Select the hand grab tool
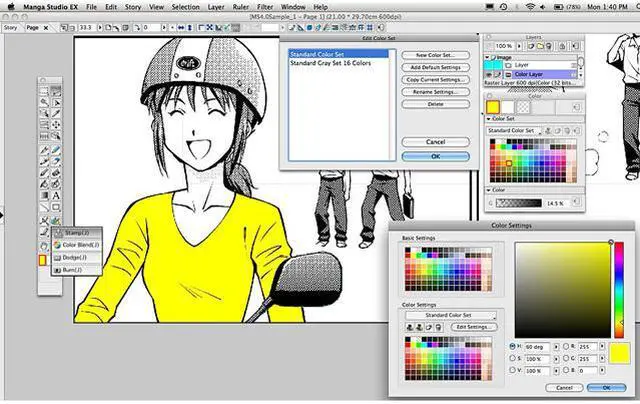Image resolution: width=640 pixels, height=404 pixels. [44, 246]
